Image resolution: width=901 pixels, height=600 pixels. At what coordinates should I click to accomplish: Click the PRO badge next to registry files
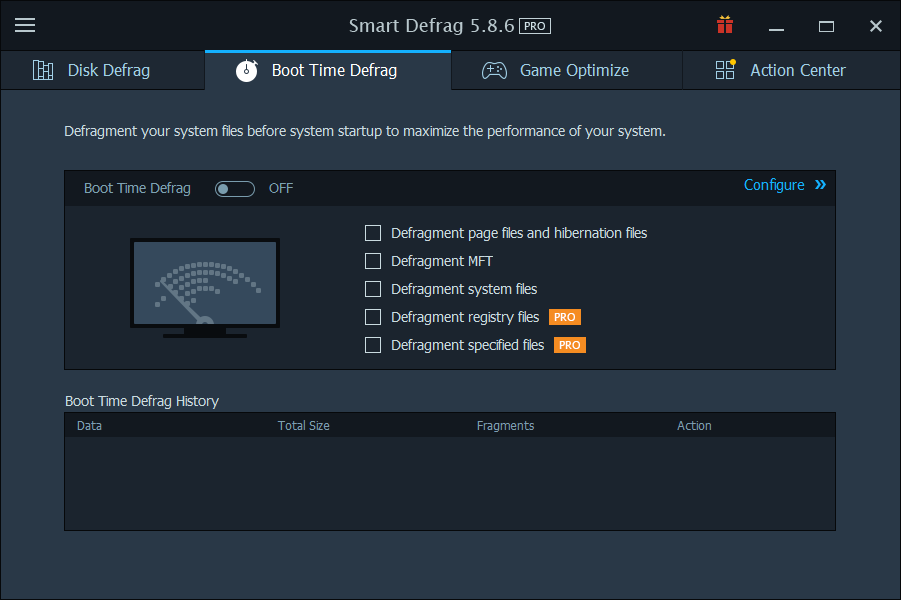(565, 317)
